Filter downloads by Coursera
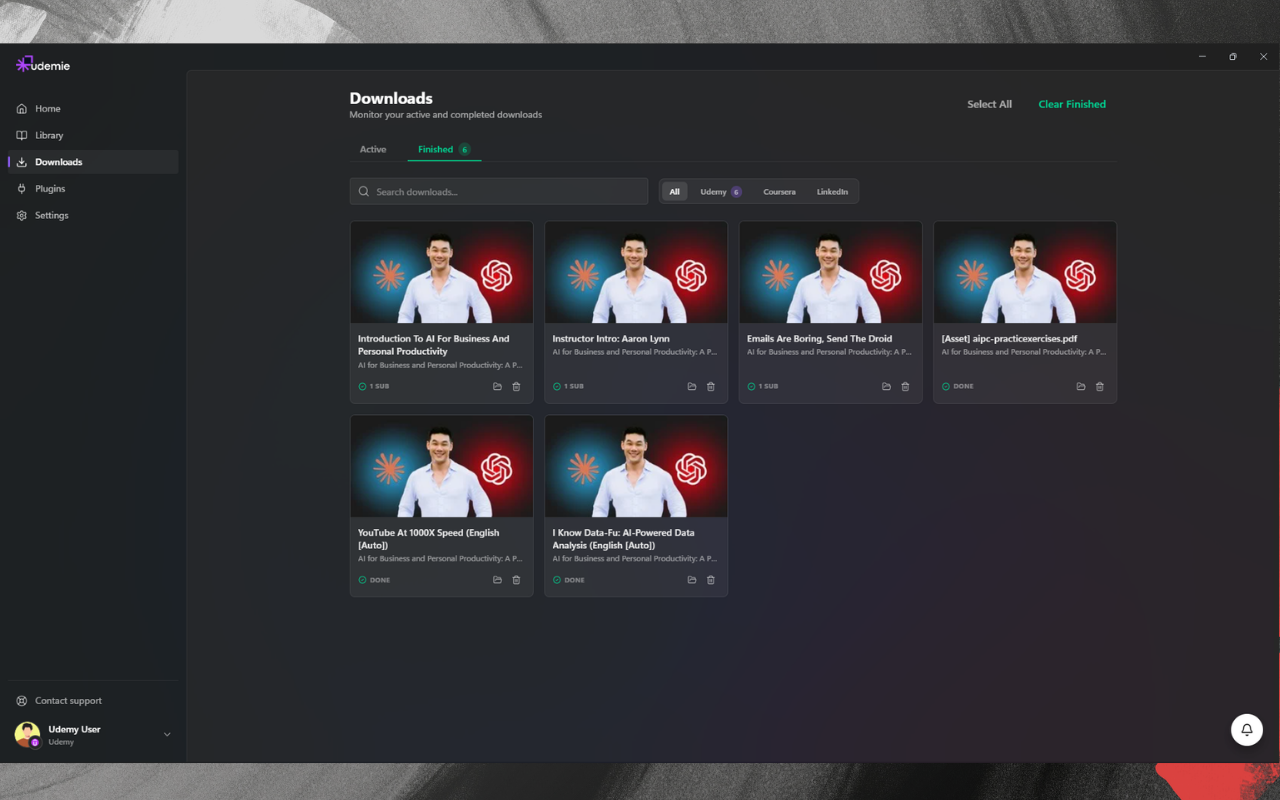 pyautogui.click(x=779, y=192)
